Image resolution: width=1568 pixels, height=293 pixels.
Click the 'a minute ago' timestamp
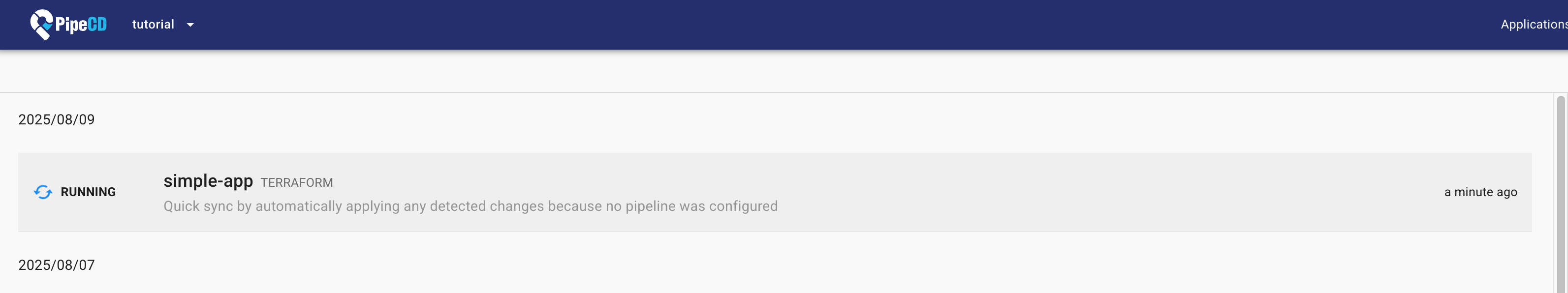1480,192
